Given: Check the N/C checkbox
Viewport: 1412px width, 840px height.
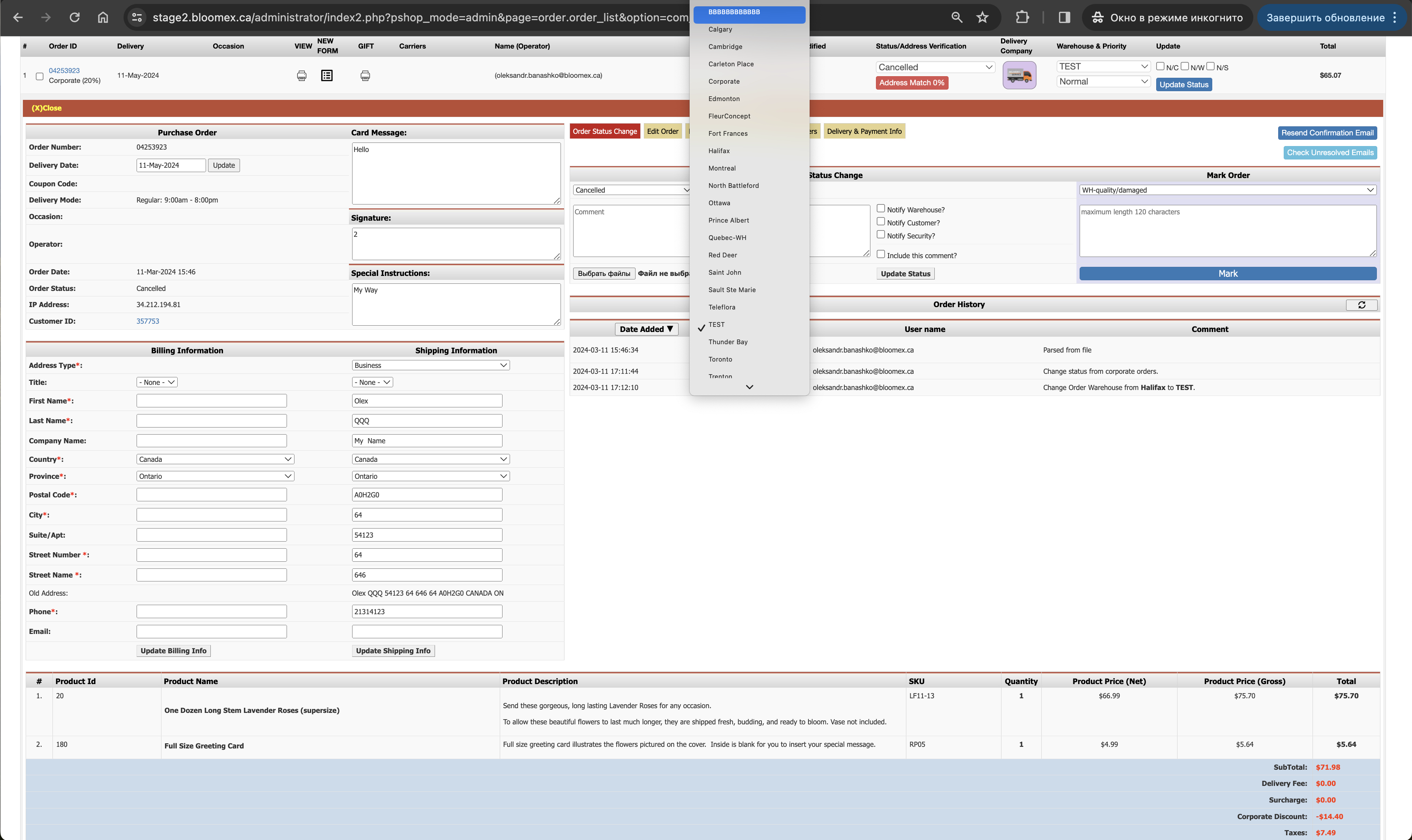Looking at the screenshot, I should click(x=1160, y=66).
